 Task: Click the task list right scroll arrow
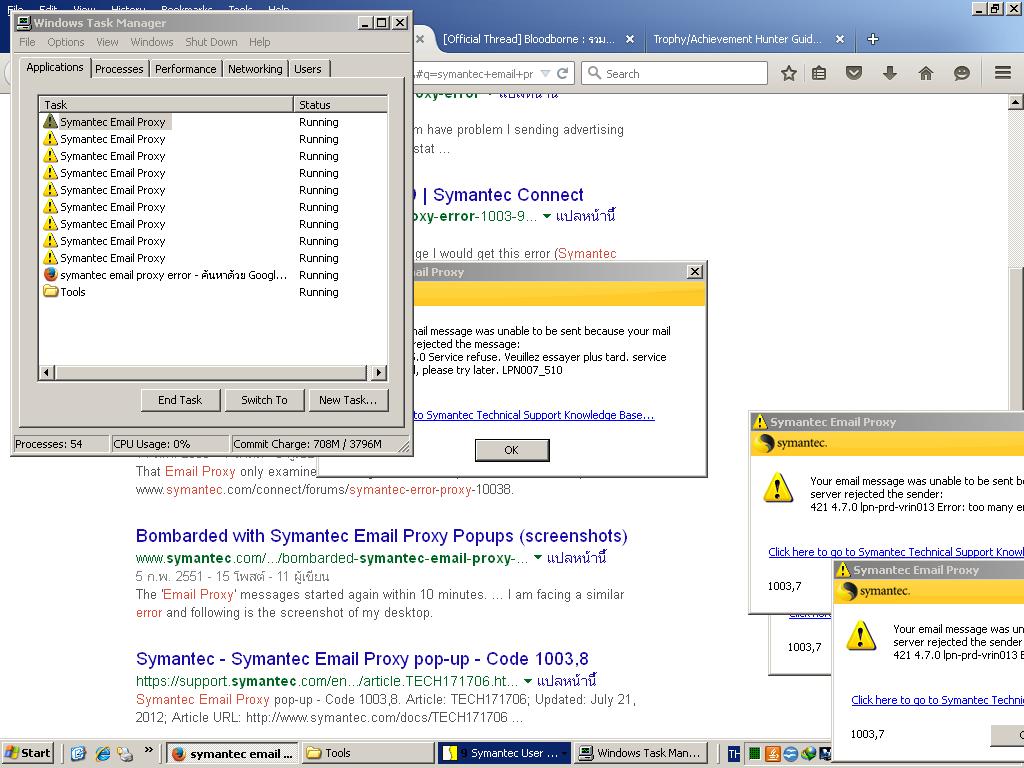(379, 372)
